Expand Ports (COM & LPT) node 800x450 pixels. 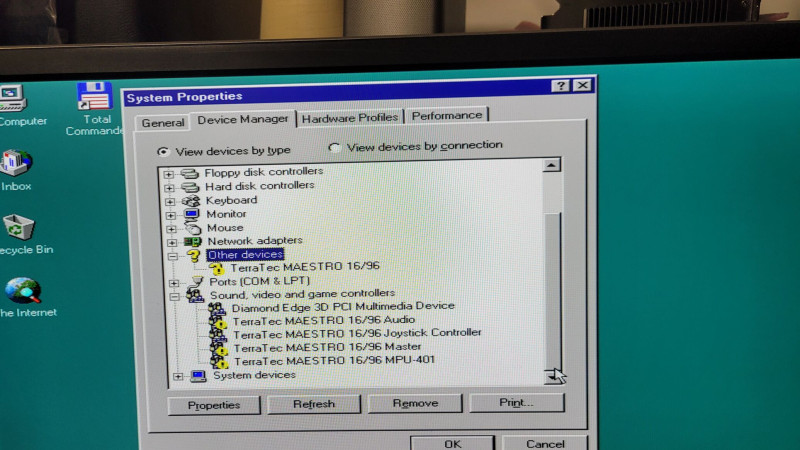(x=173, y=283)
